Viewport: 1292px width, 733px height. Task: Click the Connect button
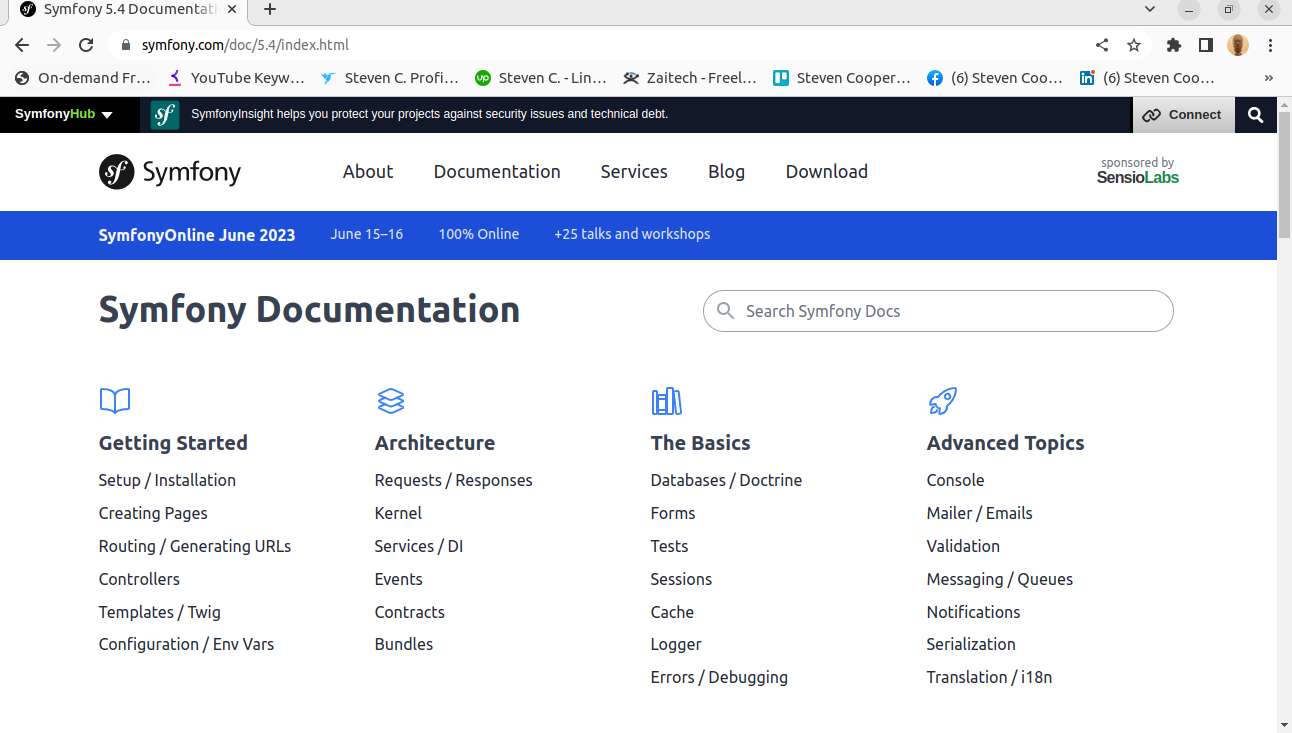pos(1184,115)
